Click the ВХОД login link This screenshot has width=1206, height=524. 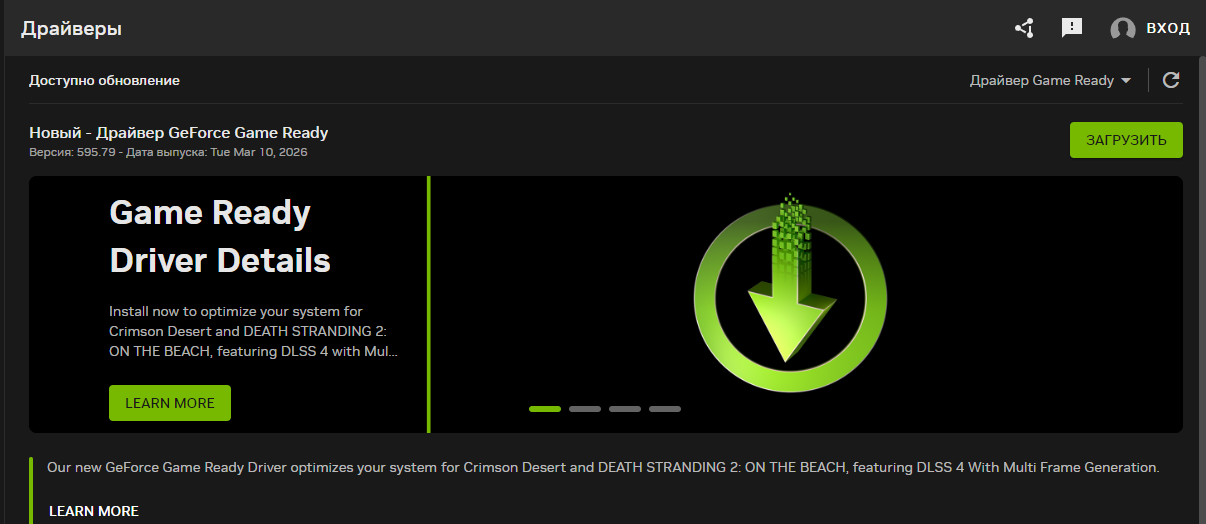[x=1168, y=28]
